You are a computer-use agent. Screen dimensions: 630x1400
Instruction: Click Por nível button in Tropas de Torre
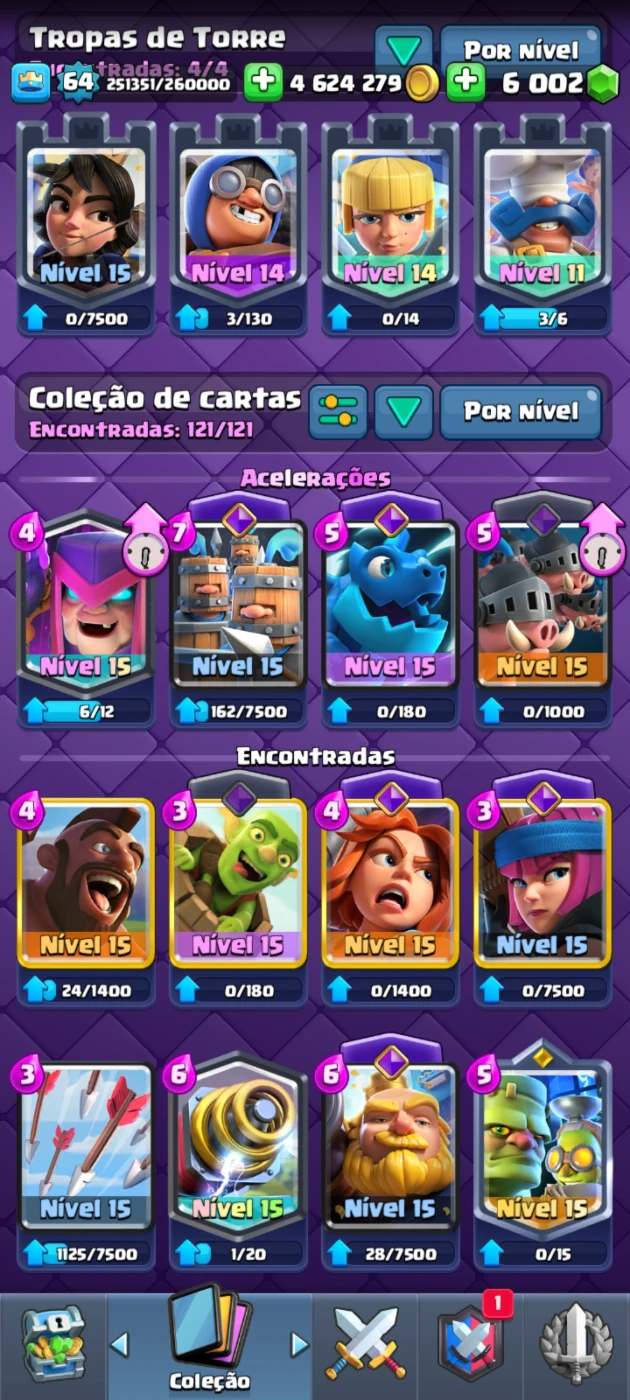521,49
